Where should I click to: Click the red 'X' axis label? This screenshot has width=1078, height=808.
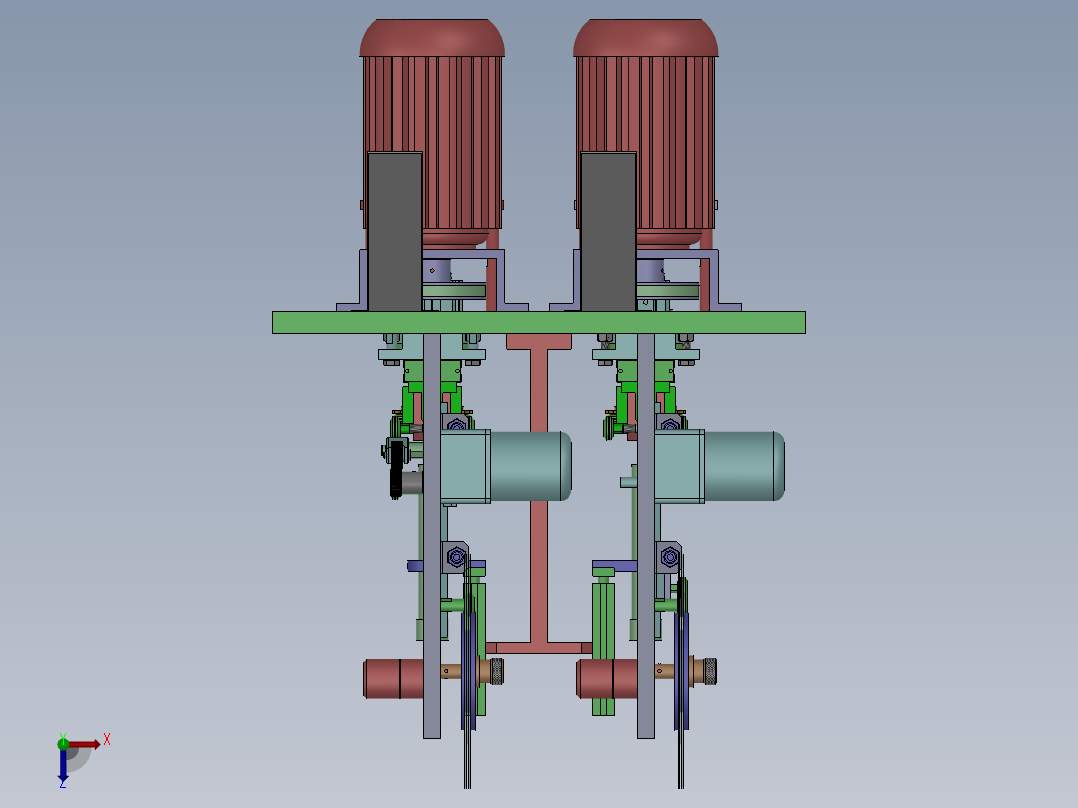107,740
